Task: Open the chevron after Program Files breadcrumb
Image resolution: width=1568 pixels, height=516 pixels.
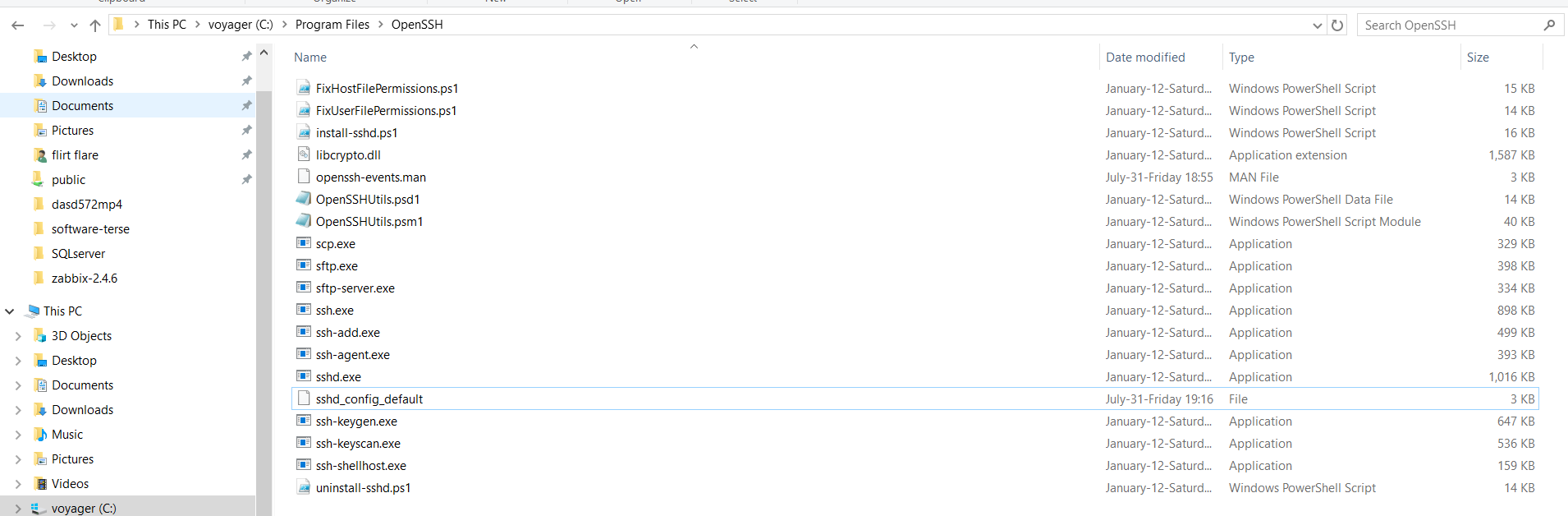Action: point(381,25)
